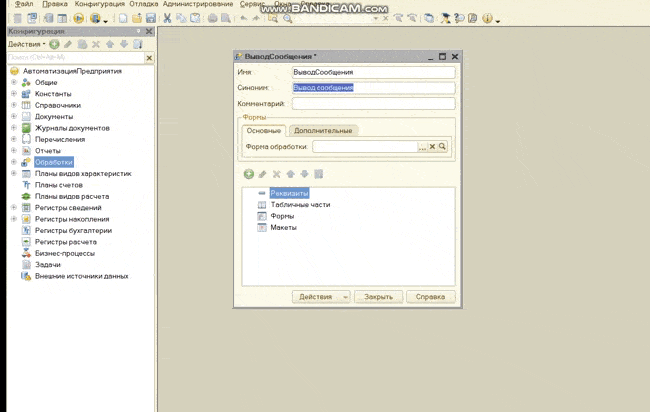Switch to the Дополнительные tab
Screen dimensions: 650x412
pyautogui.click(x=323, y=131)
